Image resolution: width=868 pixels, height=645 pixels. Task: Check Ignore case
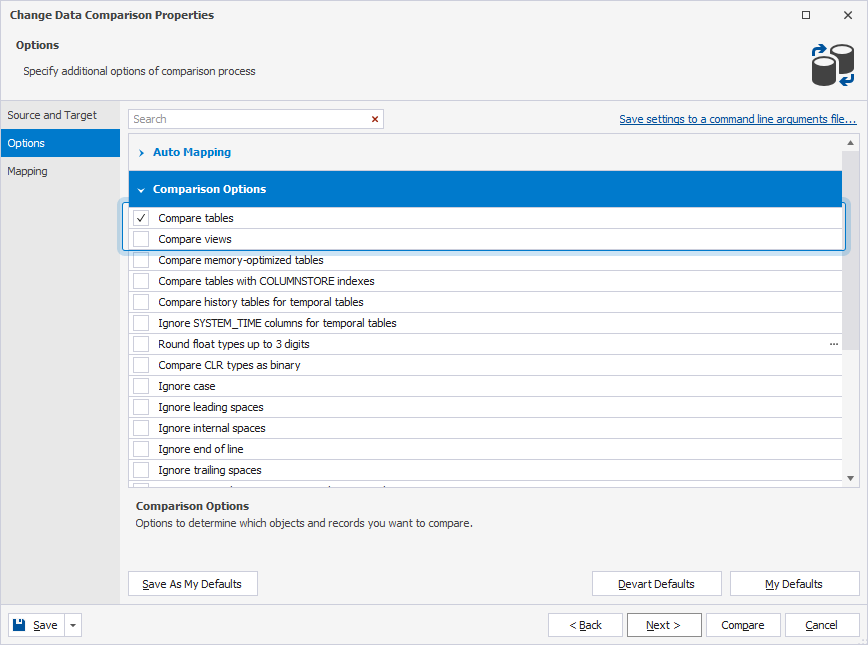click(141, 386)
